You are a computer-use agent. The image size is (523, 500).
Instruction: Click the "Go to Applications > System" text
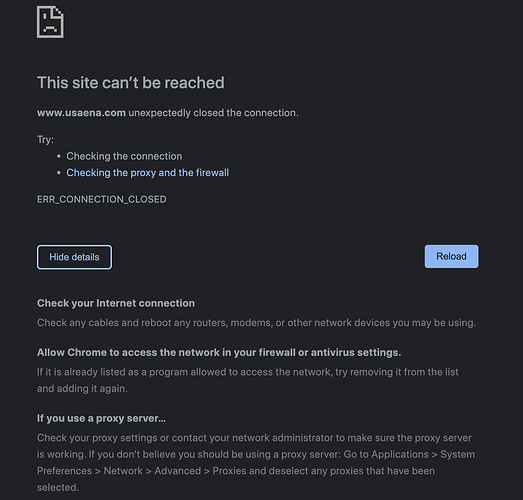[x=409, y=454]
